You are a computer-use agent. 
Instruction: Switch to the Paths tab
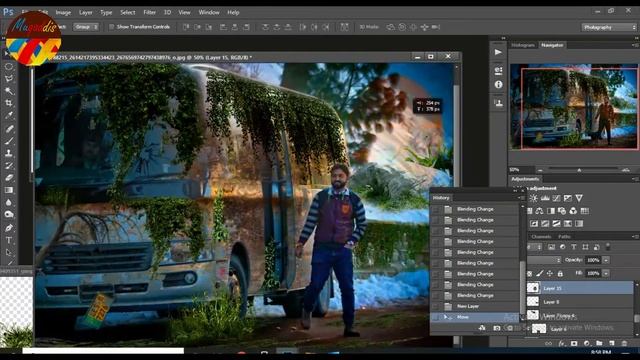pyautogui.click(x=564, y=237)
